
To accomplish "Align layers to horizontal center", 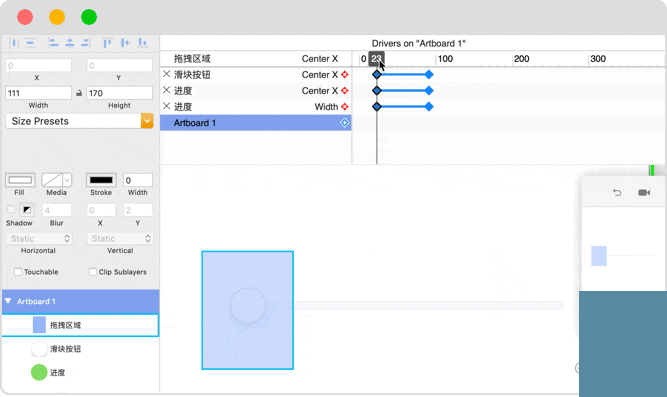I will click(x=70, y=43).
